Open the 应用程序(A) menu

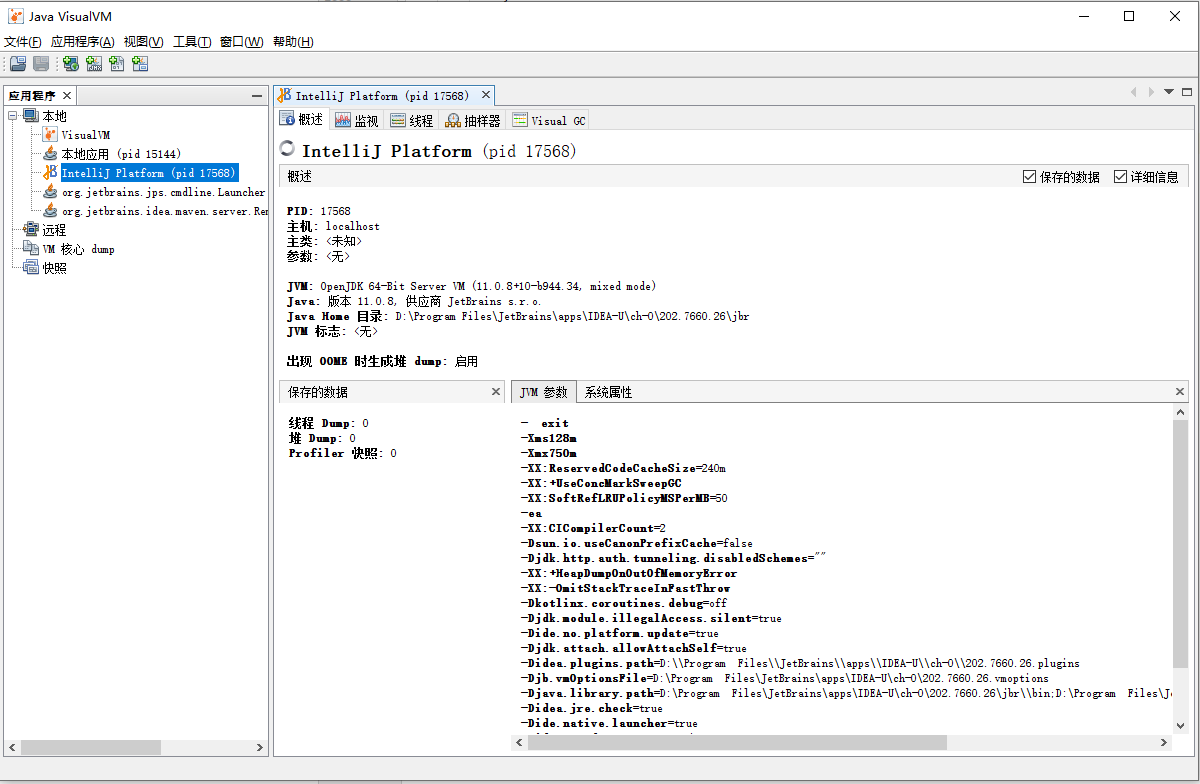[82, 42]
